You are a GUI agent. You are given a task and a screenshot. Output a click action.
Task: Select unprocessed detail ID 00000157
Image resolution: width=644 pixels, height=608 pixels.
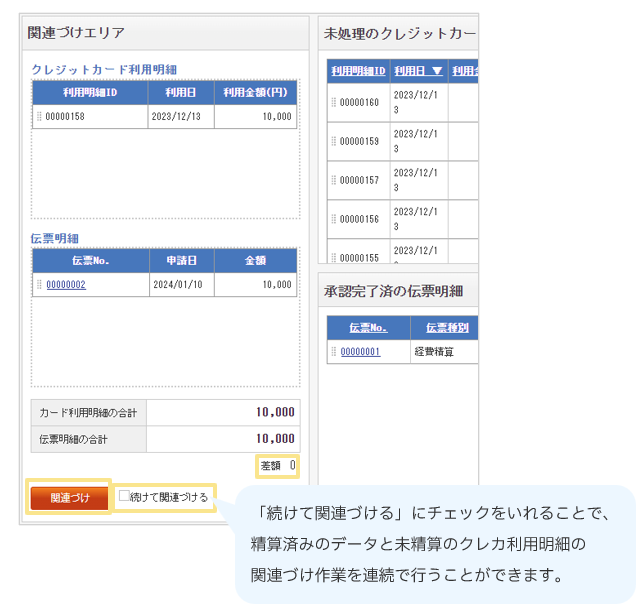[359, 180]
